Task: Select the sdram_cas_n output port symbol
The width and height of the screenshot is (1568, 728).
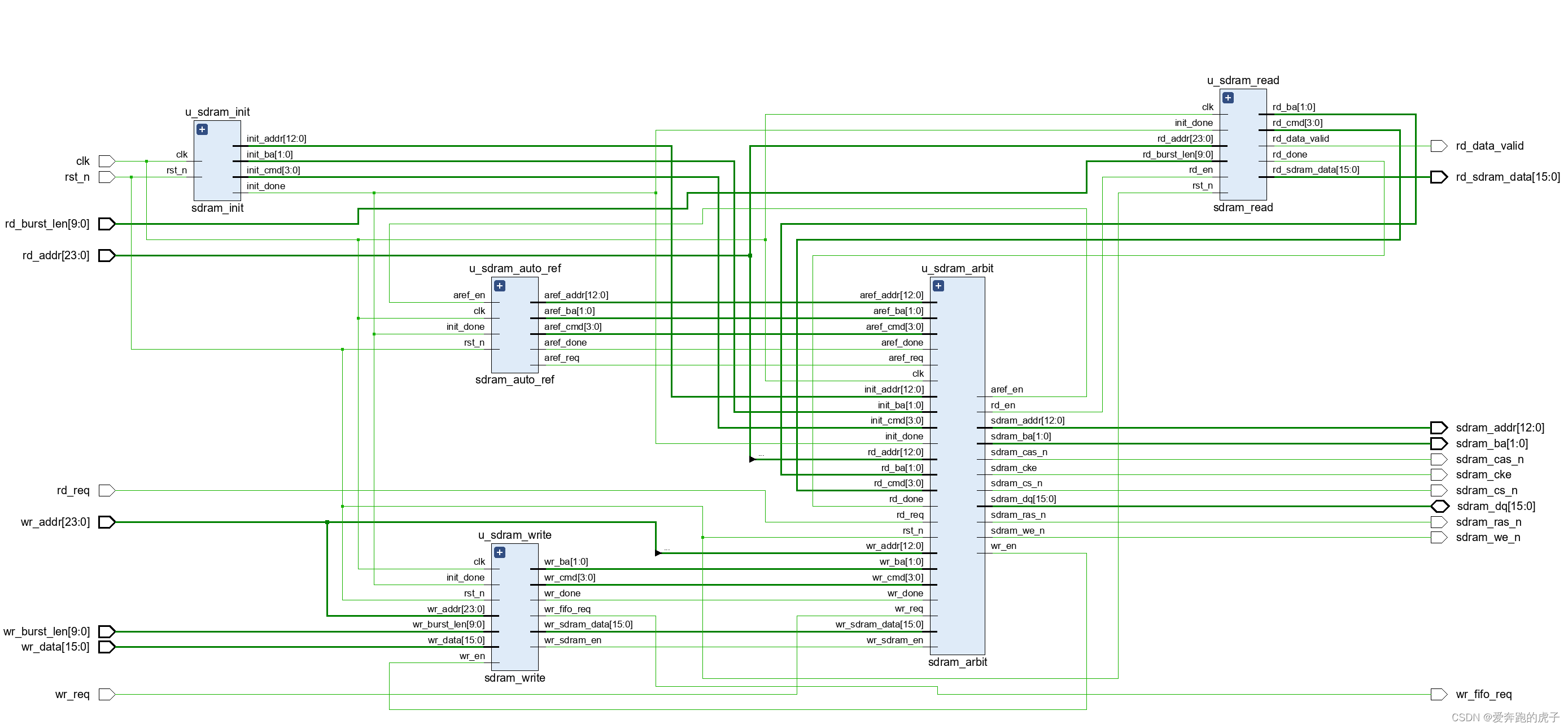Action: pyautogui.click(x=1439, y=460)
